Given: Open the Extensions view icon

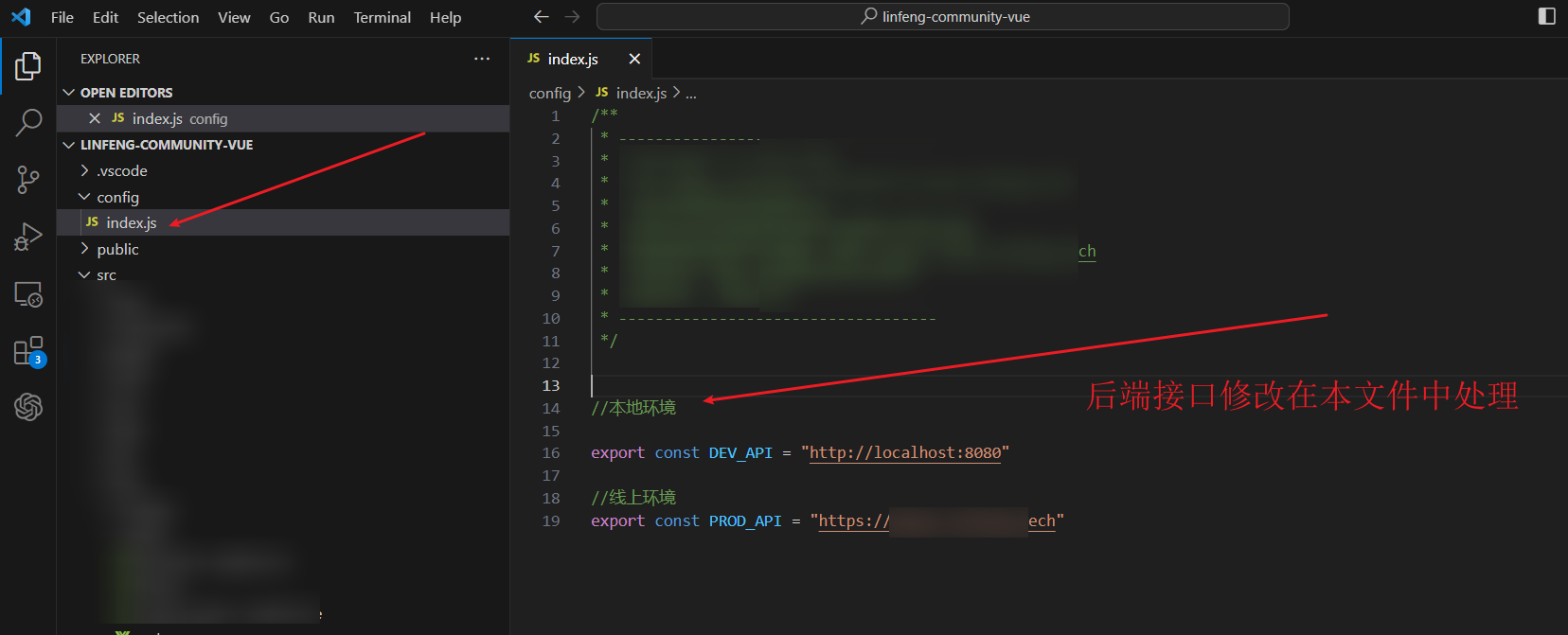Looking at the screenshot, I should tap(28, 351).
